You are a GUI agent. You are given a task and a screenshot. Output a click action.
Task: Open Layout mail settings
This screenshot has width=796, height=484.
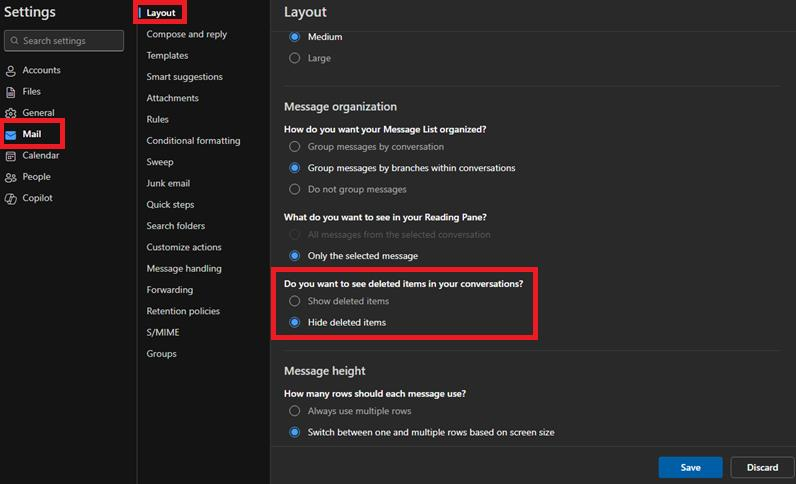click(x=161, y=13)
